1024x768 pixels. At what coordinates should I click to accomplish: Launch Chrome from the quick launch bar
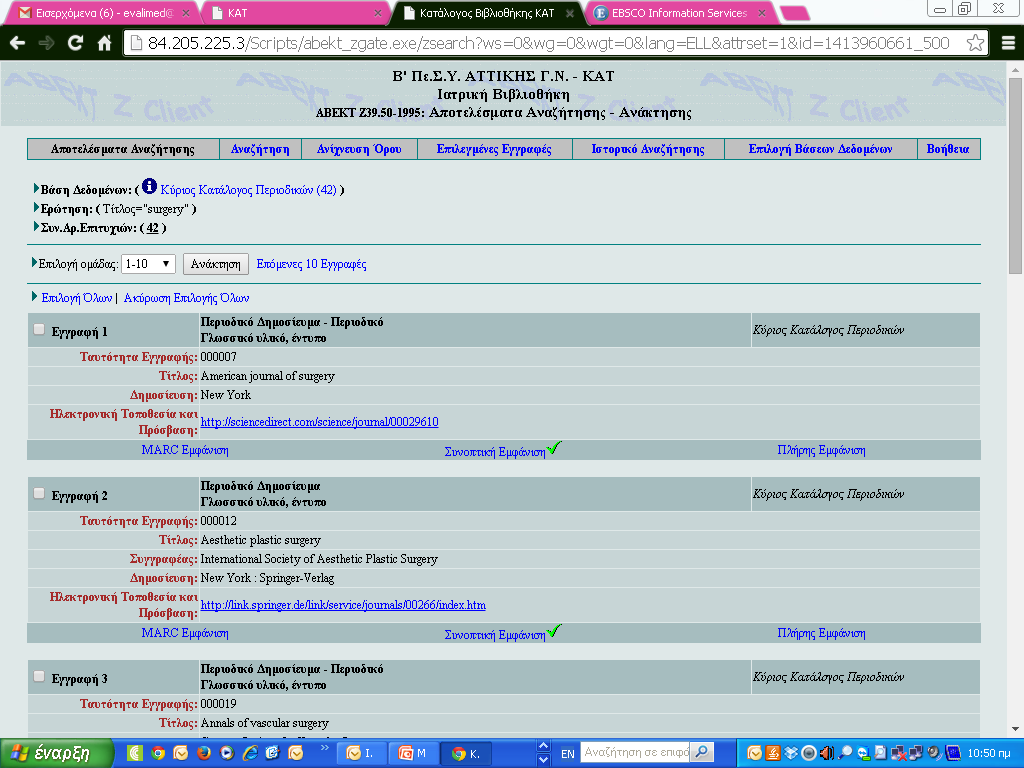click(157, 753)
